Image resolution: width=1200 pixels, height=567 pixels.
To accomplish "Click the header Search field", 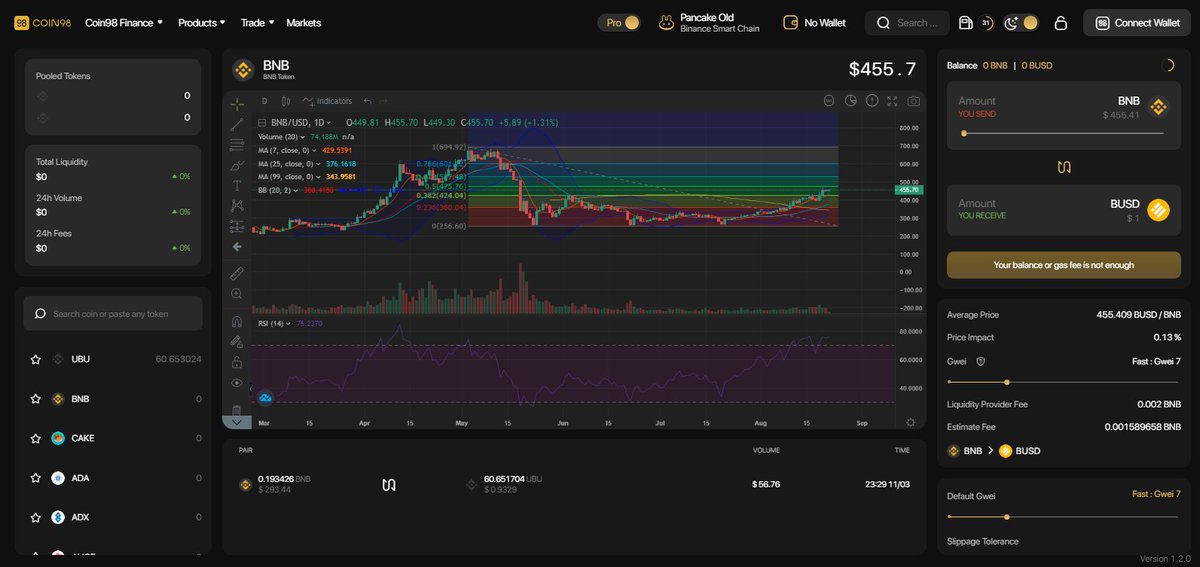I will 907,22.
